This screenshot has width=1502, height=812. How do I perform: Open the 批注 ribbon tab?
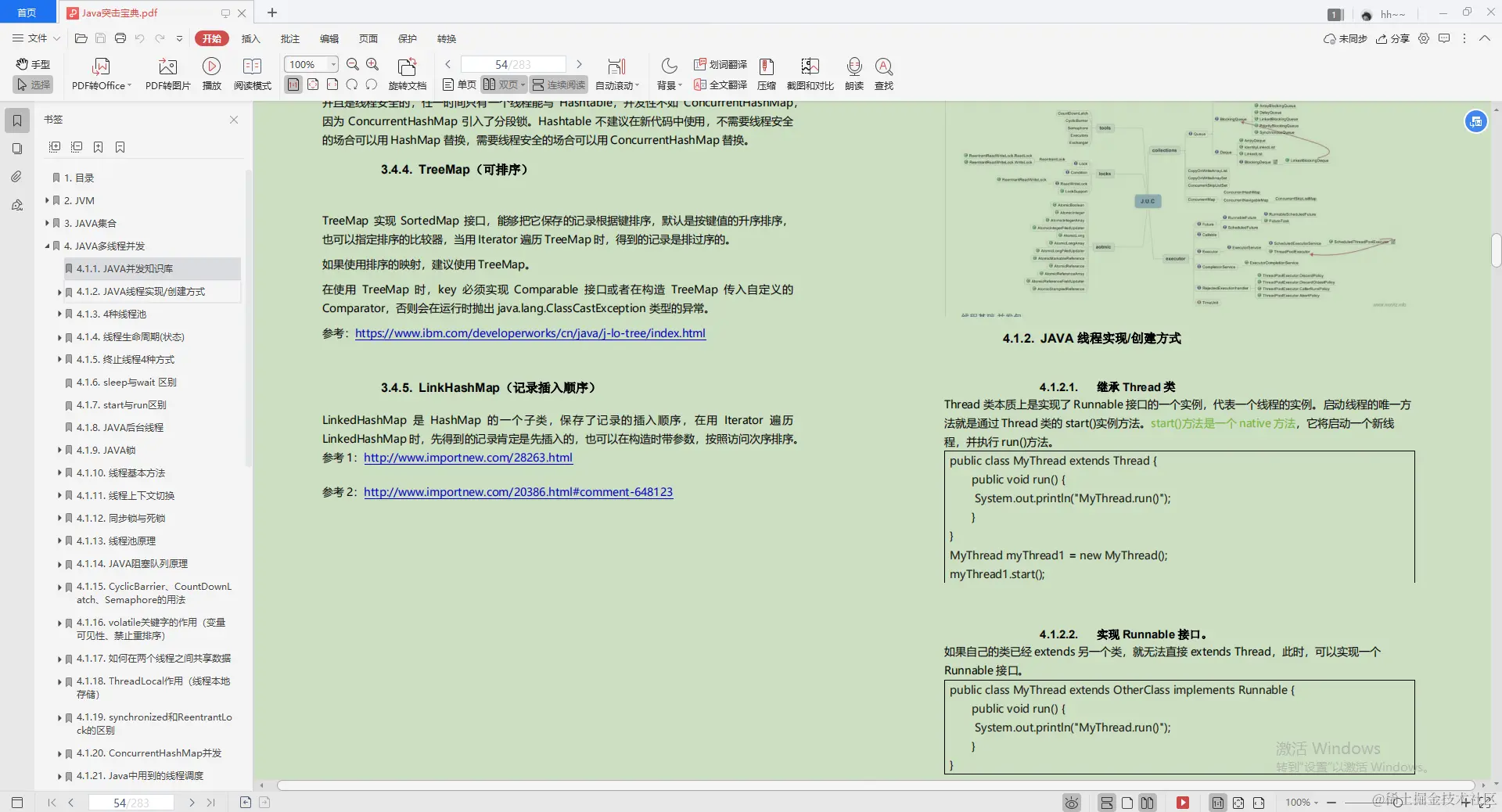pos(290,38)
